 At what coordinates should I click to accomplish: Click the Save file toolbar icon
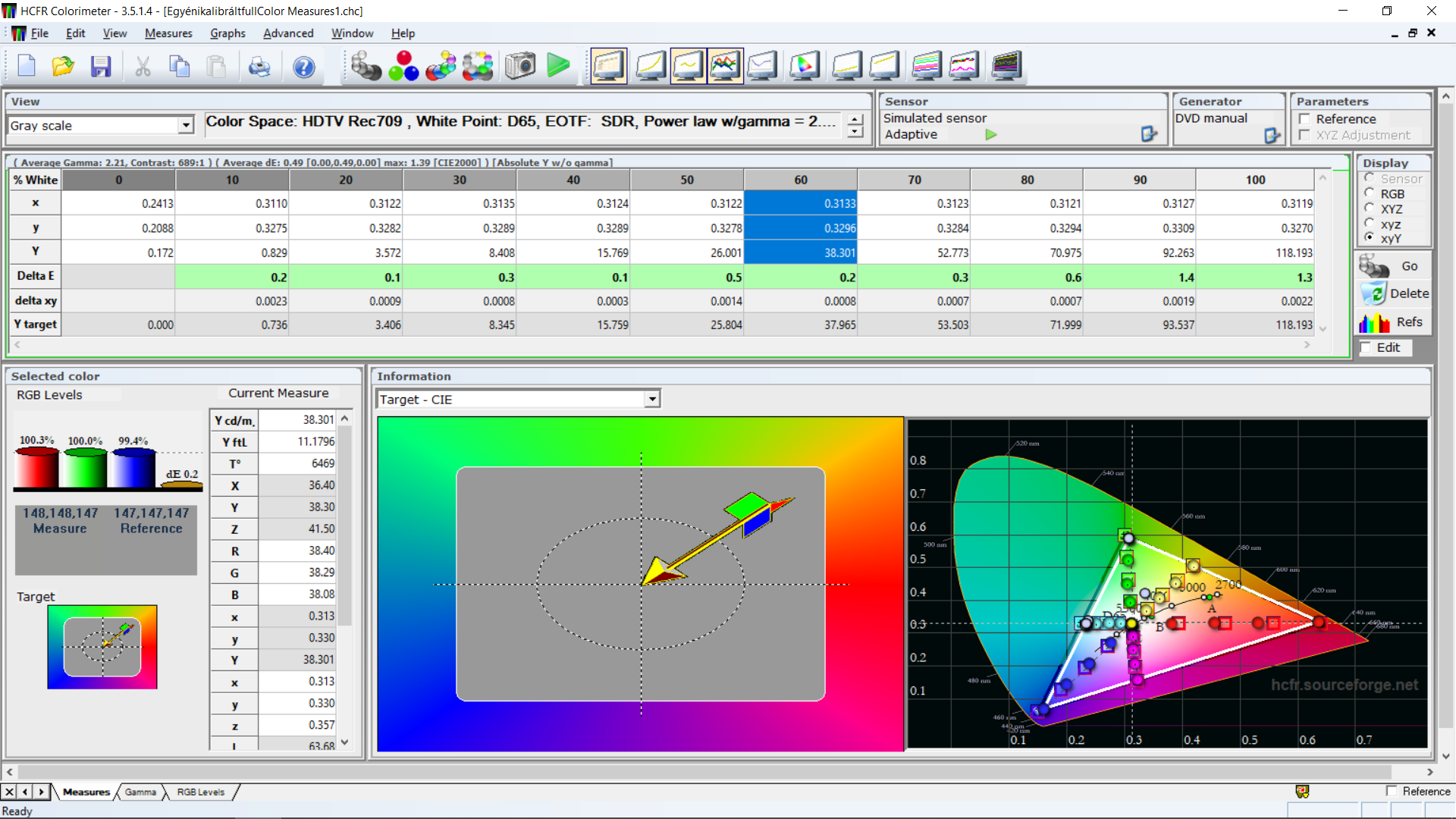click(100, 67)
